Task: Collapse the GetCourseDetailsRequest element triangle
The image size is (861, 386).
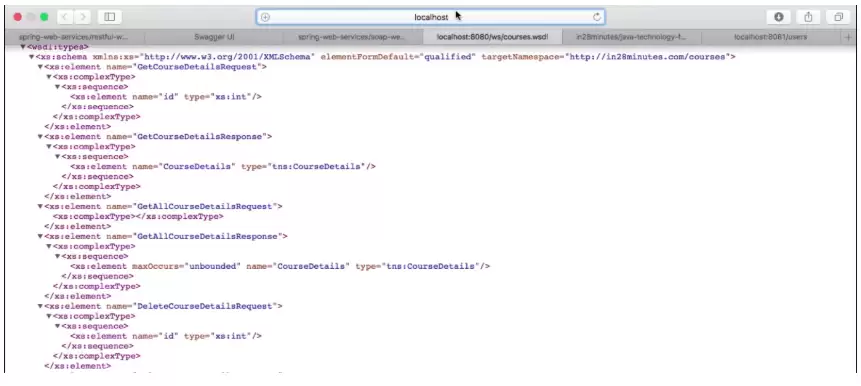Action: tap(40, 67)
